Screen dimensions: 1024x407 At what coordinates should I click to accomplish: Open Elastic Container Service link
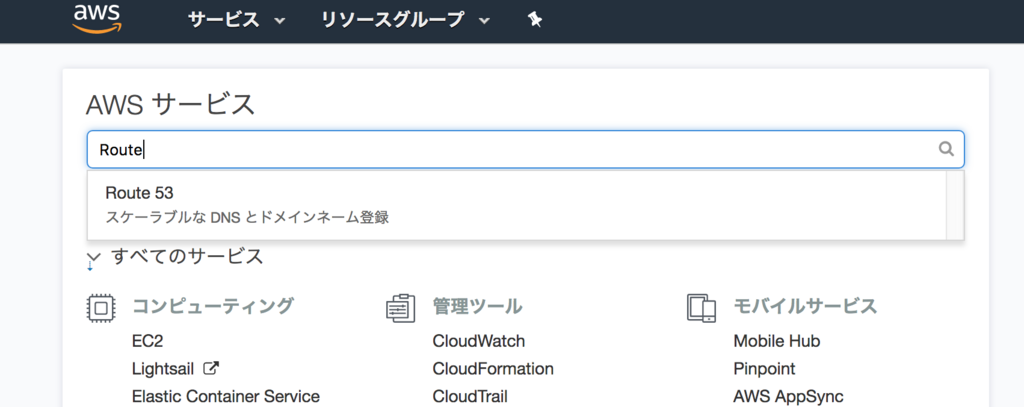(225, 397)
